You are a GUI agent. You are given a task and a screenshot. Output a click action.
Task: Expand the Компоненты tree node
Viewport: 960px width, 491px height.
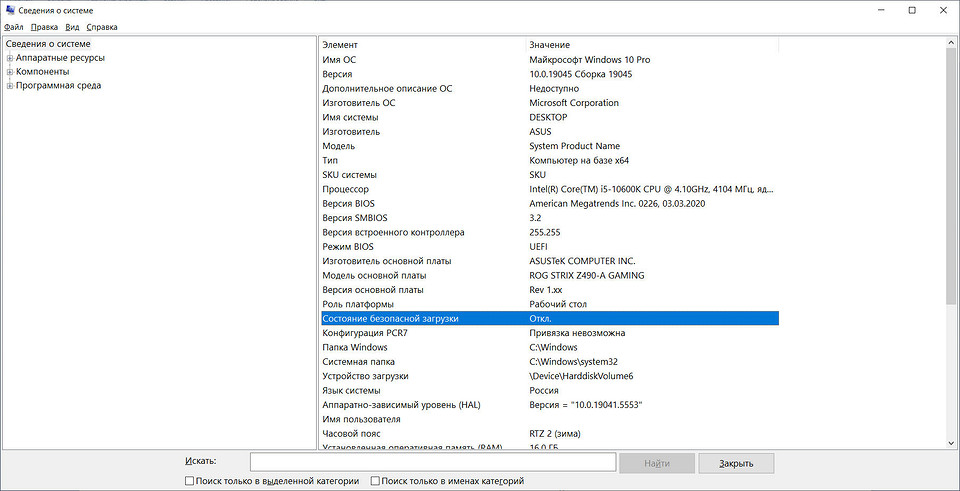coord(10,72)
